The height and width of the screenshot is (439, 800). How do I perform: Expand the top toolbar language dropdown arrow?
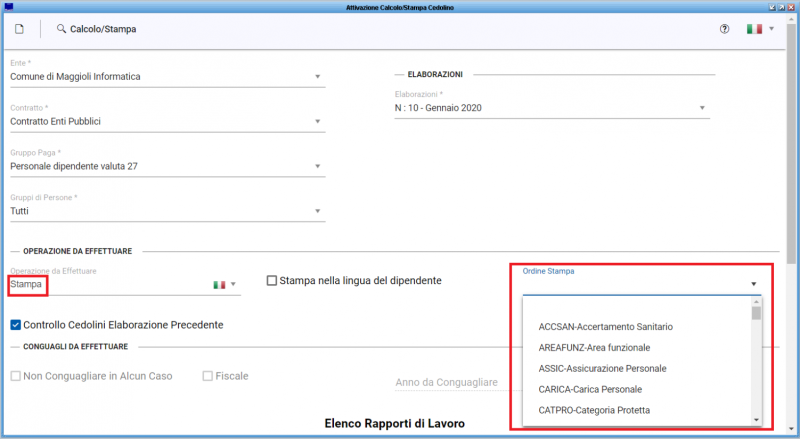(771, 29)
